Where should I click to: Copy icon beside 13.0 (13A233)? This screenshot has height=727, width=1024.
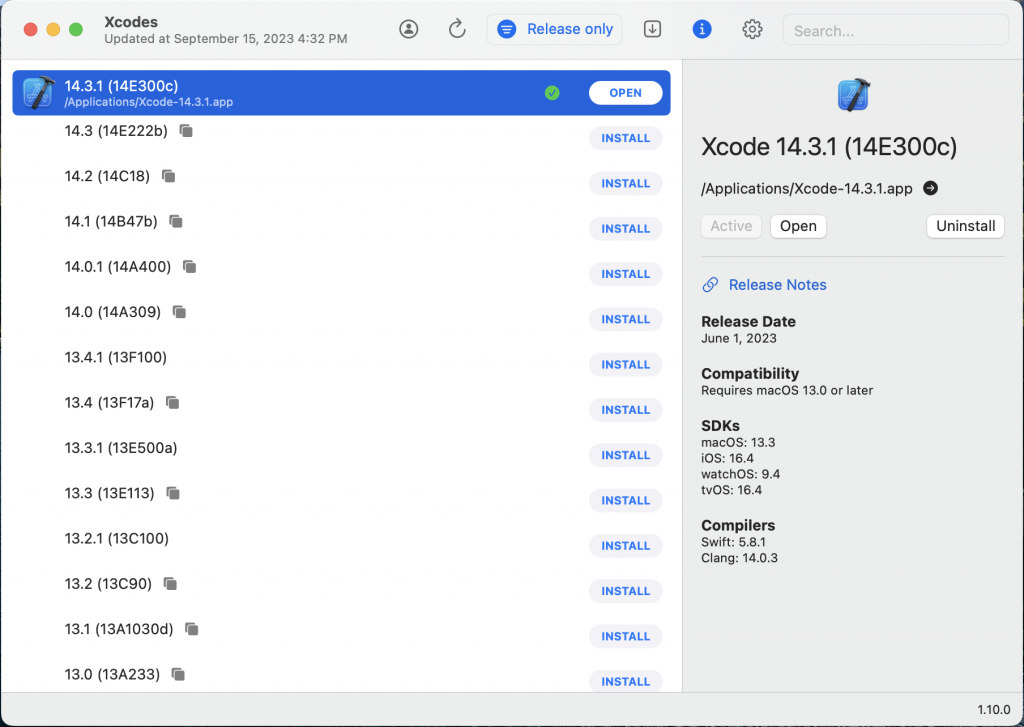pos(178,673)
